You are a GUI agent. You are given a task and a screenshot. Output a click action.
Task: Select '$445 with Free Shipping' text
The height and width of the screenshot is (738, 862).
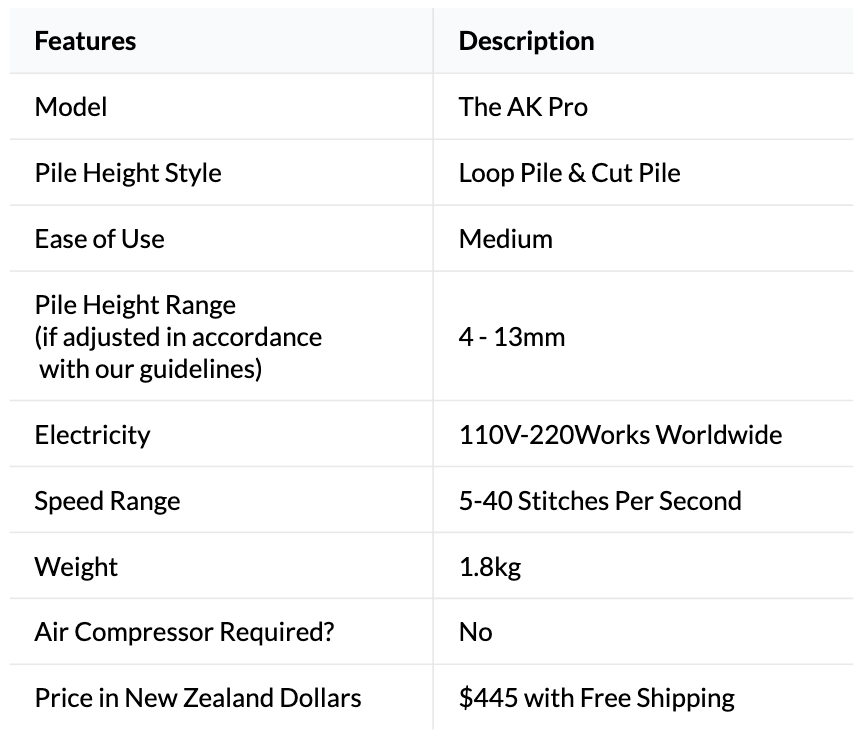coord(596,697)
